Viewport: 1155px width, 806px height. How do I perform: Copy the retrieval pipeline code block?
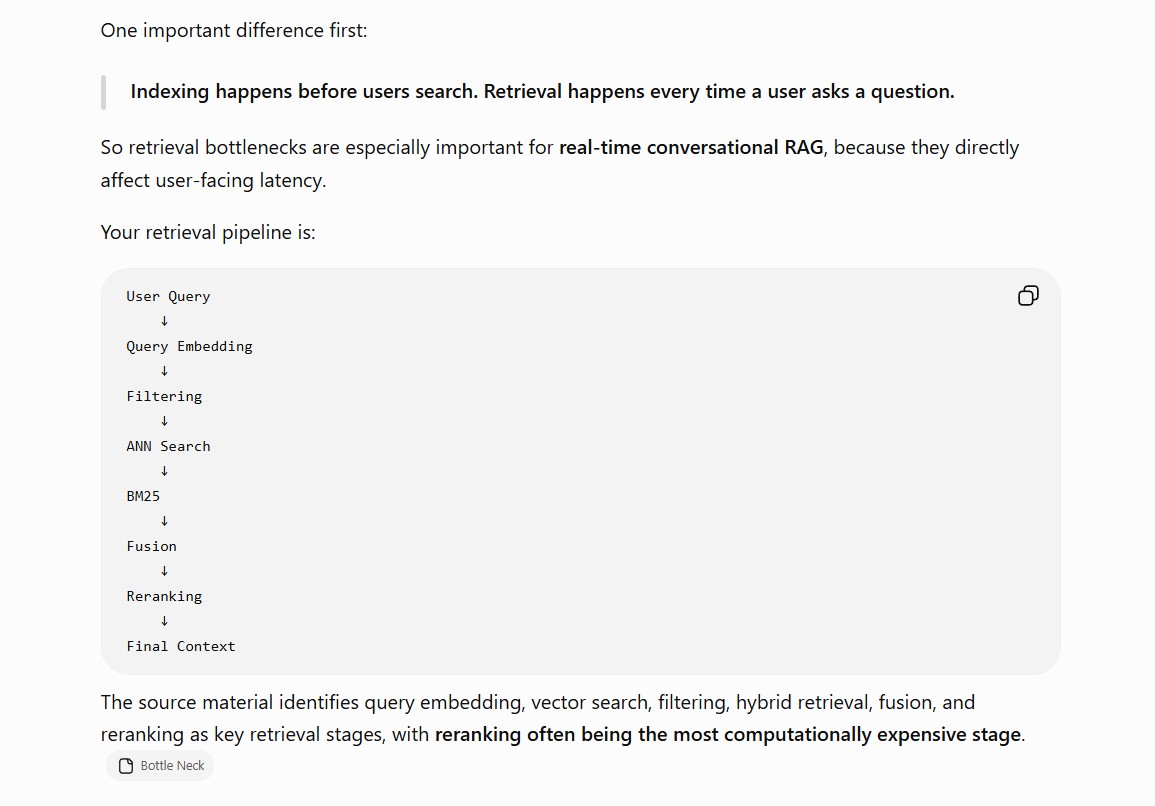coord(1028,295)
